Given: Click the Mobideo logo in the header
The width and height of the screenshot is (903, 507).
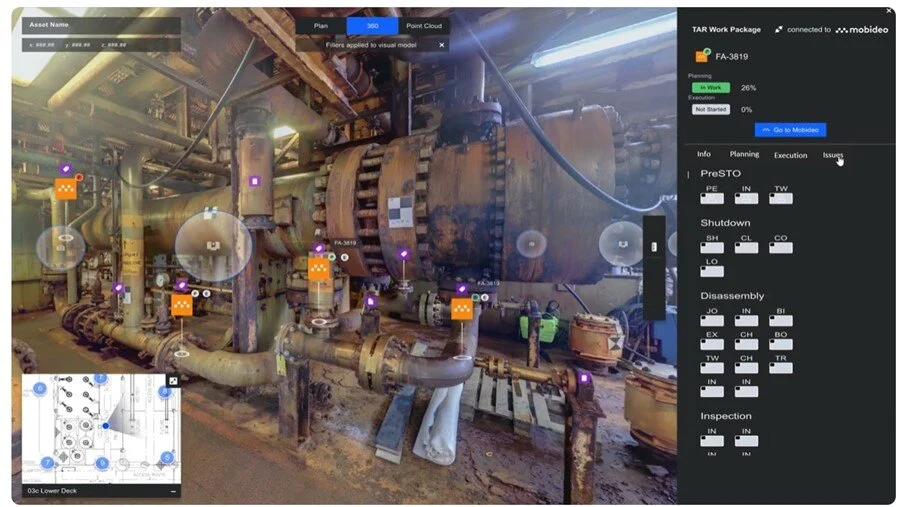Looking at the screenshot, I should [860, 30].
